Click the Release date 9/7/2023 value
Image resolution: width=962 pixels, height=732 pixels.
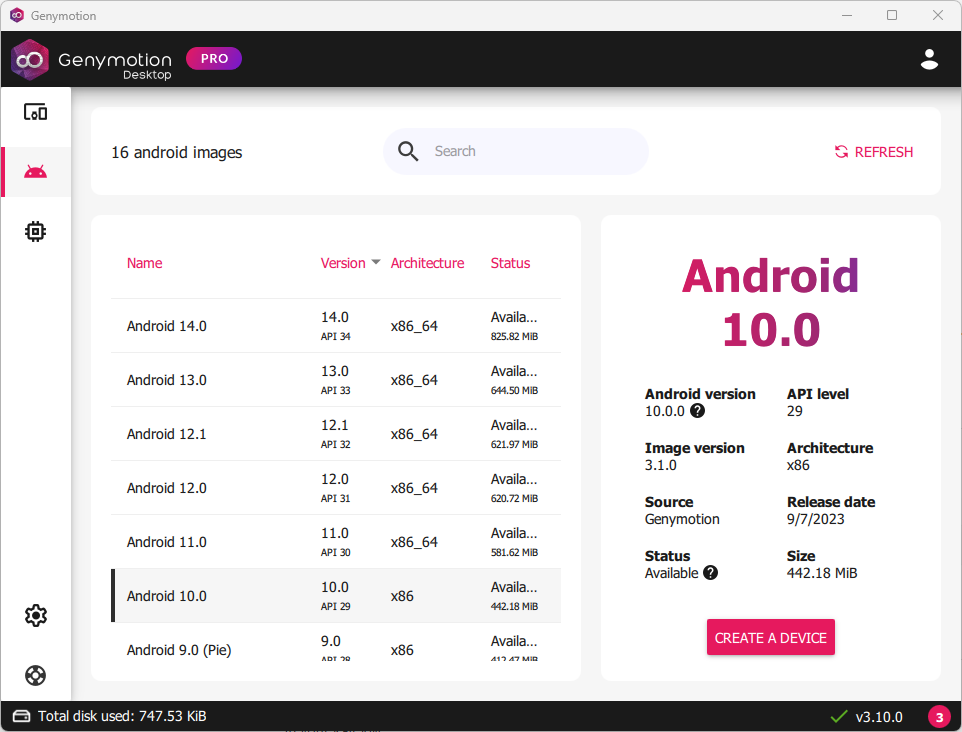coord(815,519)
